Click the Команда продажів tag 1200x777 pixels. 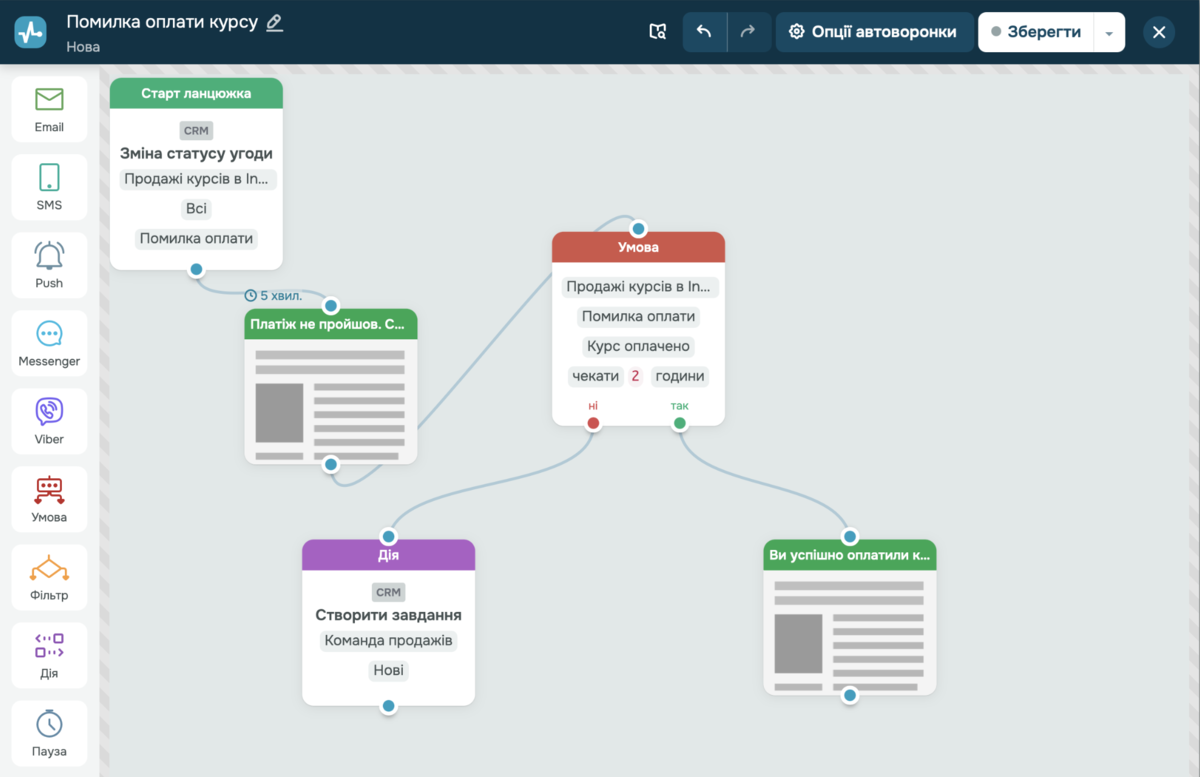(388, 641)
